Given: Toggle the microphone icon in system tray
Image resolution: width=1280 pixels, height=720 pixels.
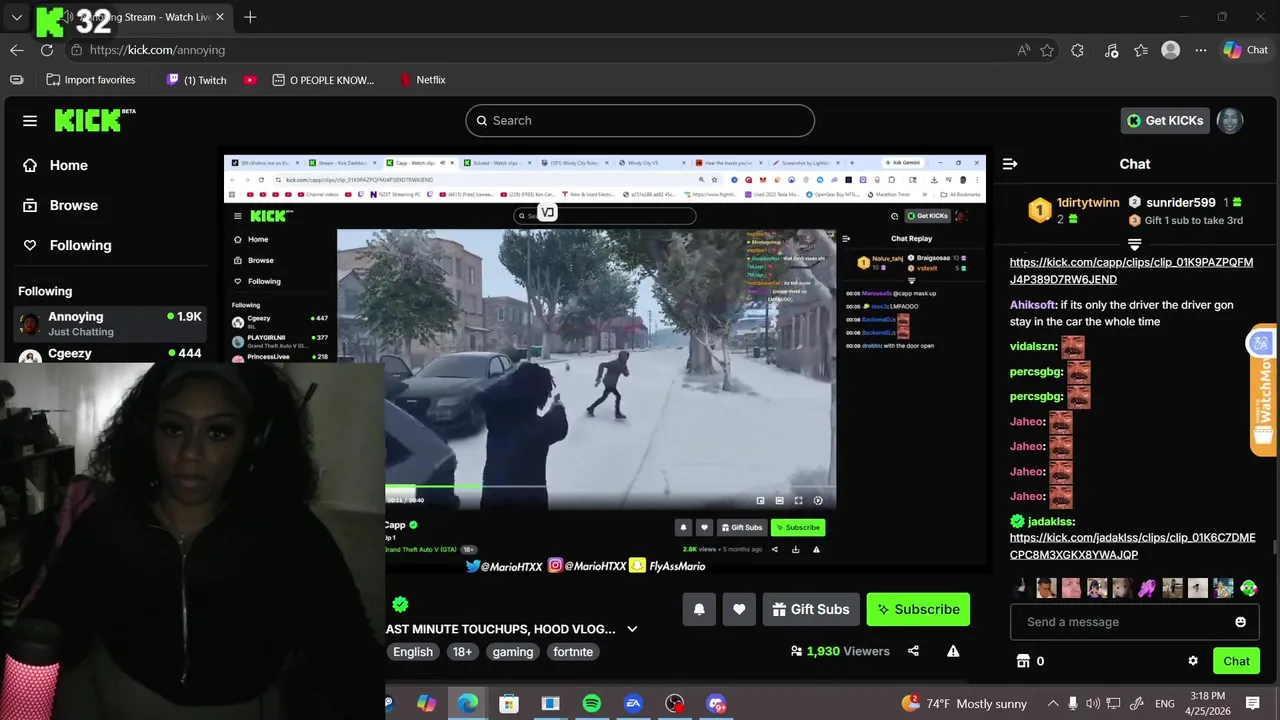Looking at the screenshot, I should pos(1072,704).
